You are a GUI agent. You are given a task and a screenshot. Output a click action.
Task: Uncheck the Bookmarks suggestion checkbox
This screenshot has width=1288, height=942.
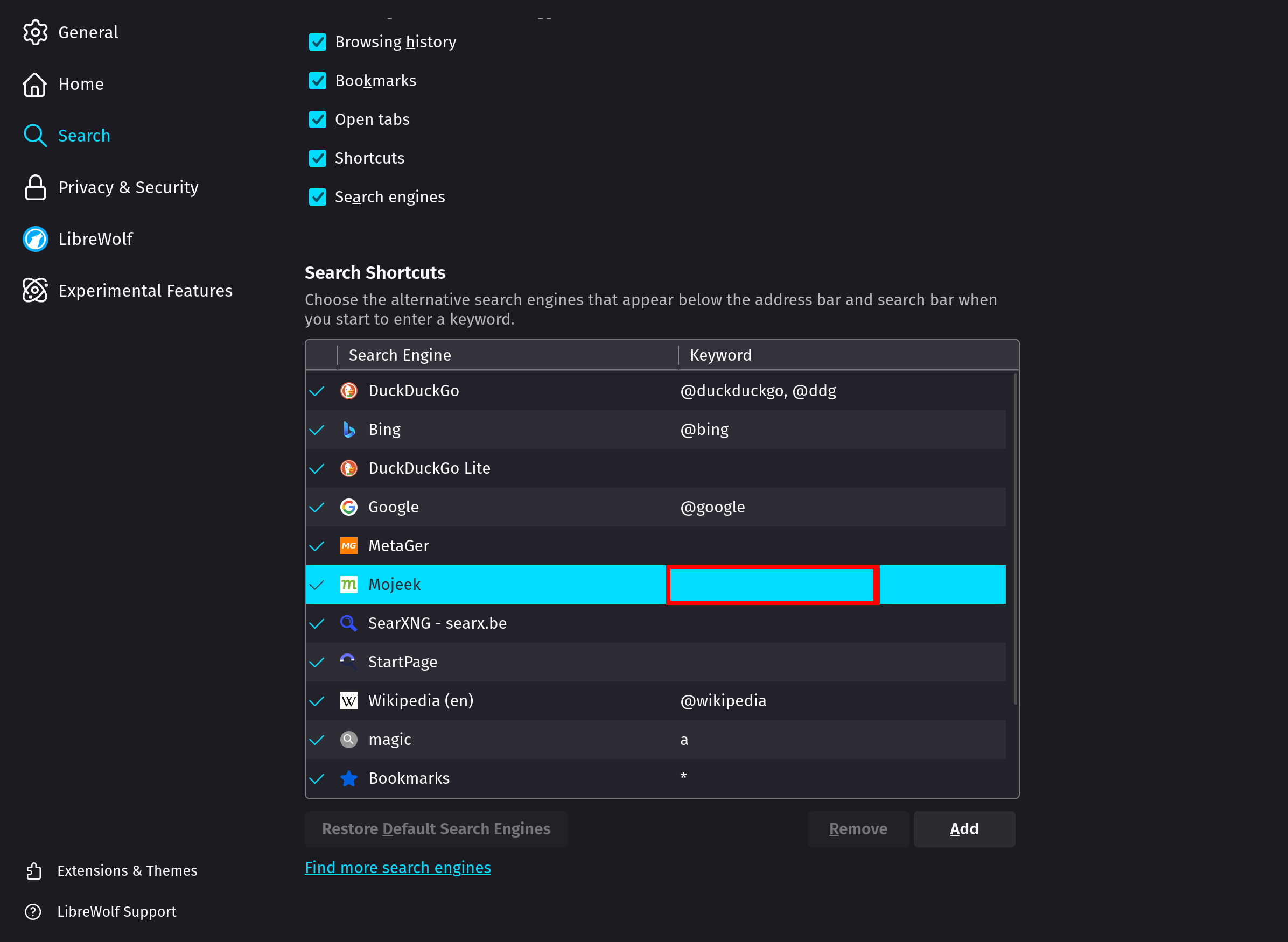coord(317,81)
